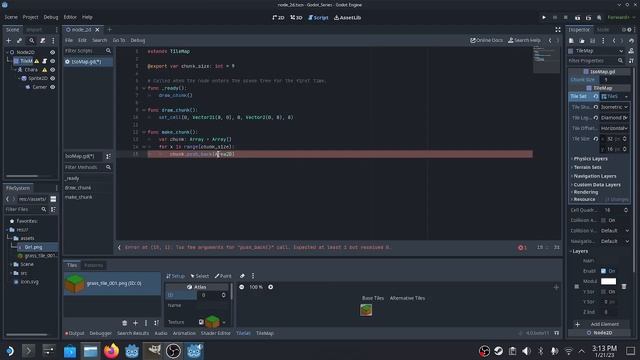Screen dimensions: 640x360
Task: Open the Tile Shape Isometric dropdown
Action: pyautogui.click(x=614, y=107)
